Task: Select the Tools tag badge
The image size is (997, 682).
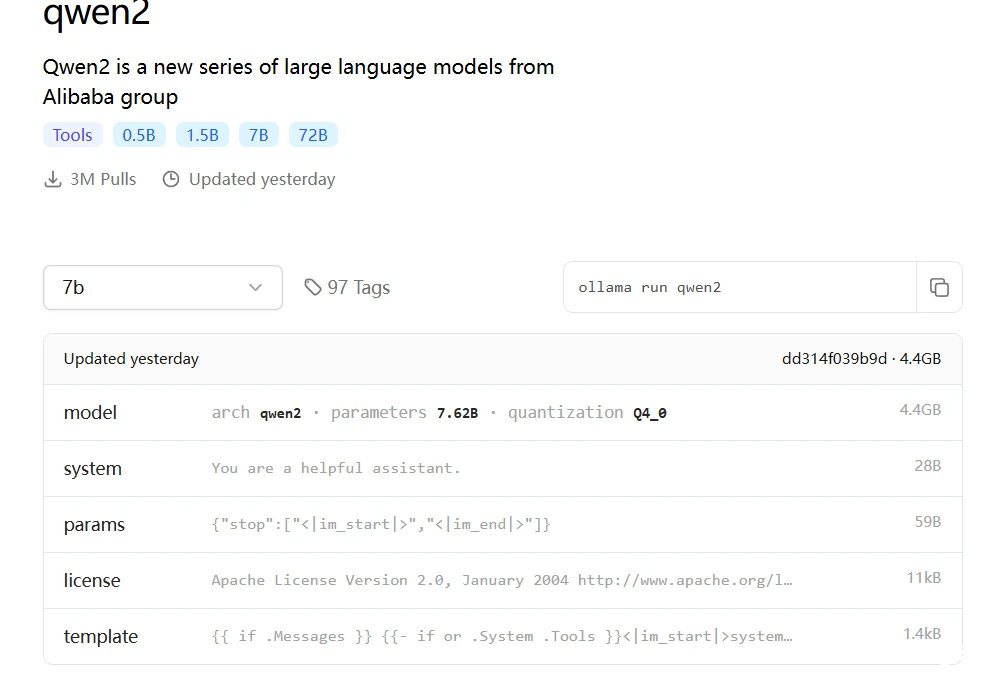Action: pyautogui.click(x=72, y=135)
